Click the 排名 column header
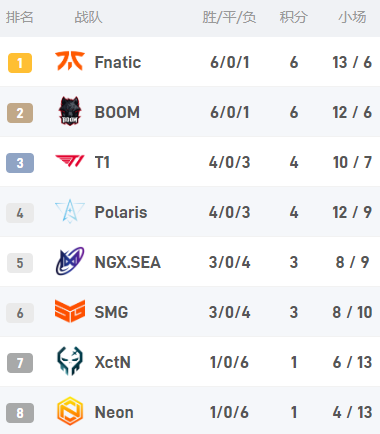This screenshot has width=380, height=434. coord(20,17)
